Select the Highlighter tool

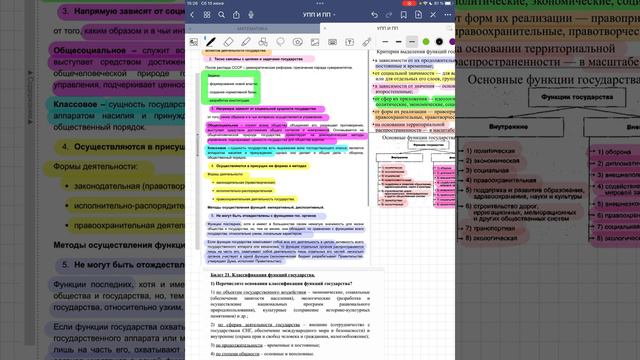click(x=245, y=42)
